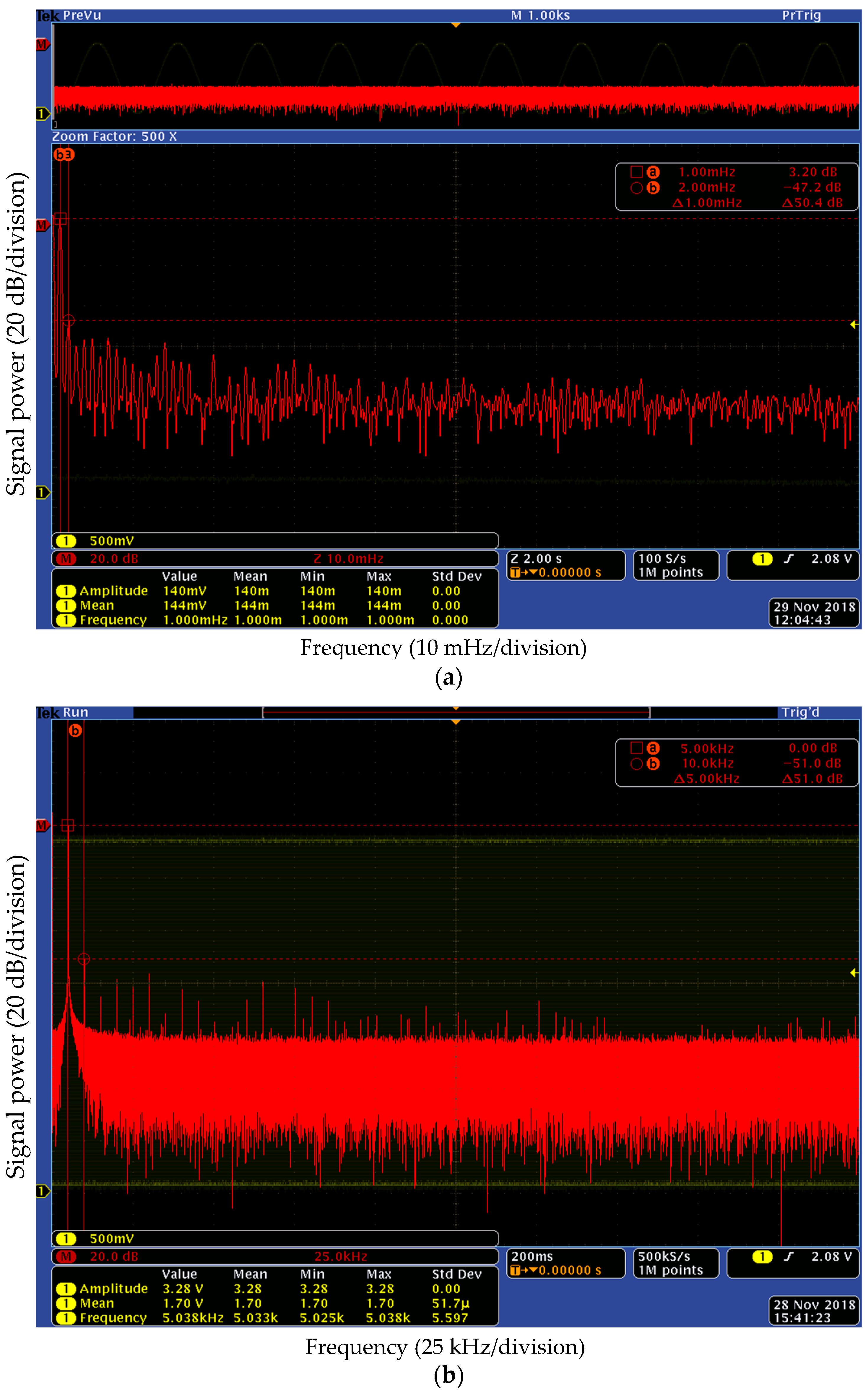Click the rising-edge trigger slope symbol in panel (a)
The width and height of the screenshot is (868, 1393).
pyautogui.click(x=789, y=558)
